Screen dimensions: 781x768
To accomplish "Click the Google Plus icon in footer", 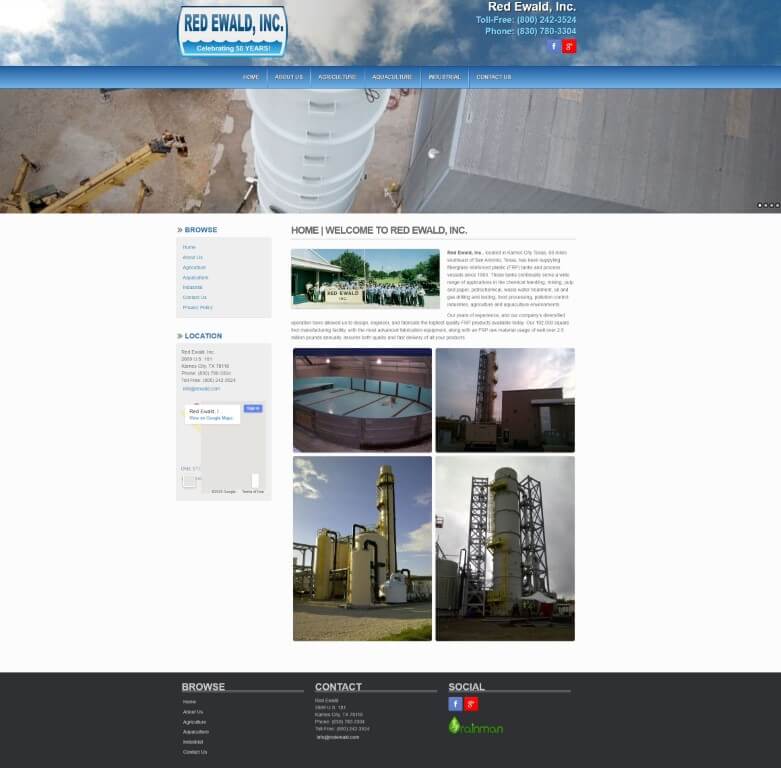I will [x=471, y=704].
